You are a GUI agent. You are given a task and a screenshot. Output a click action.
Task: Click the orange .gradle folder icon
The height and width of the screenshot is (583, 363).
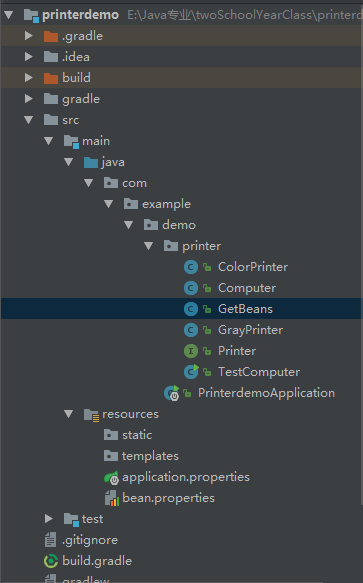point(51,36)
